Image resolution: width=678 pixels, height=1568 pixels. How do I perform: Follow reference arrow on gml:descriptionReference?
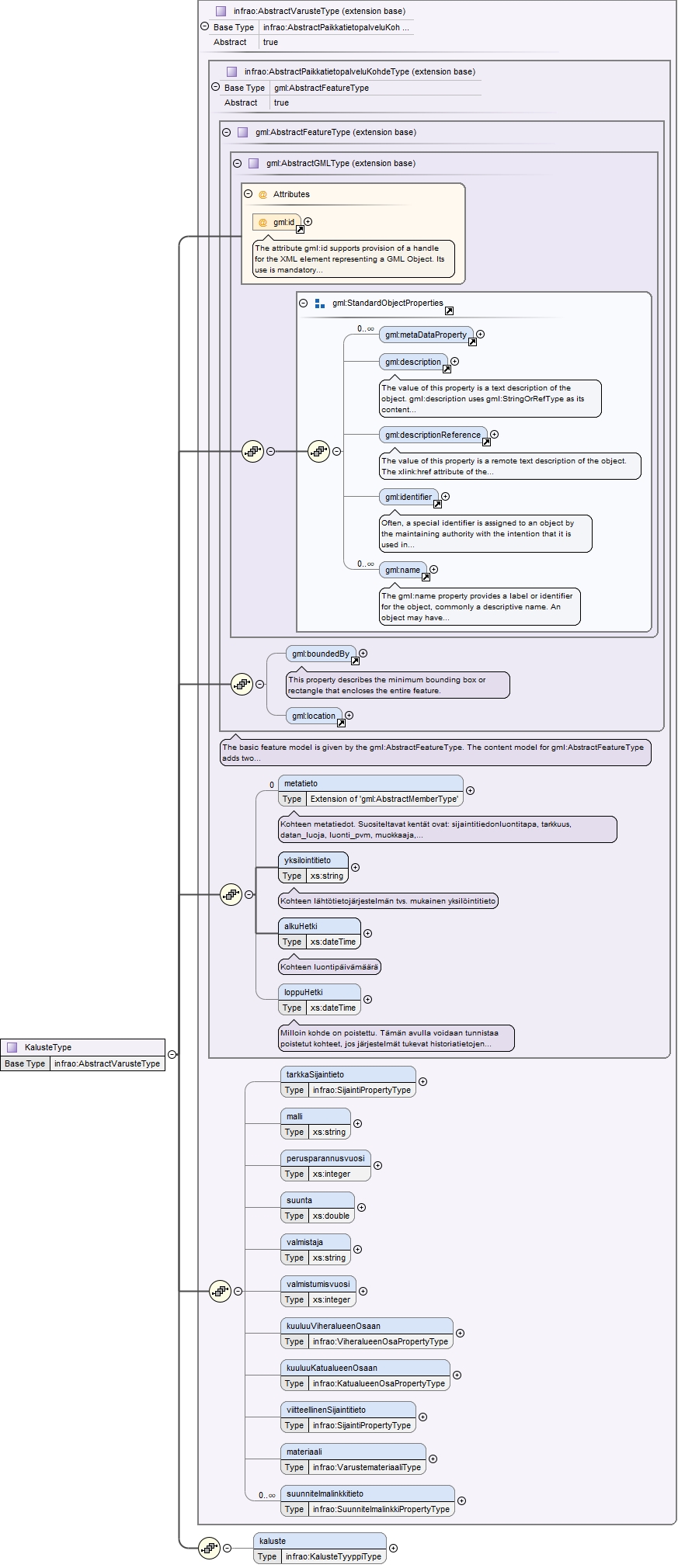[486, 442]
